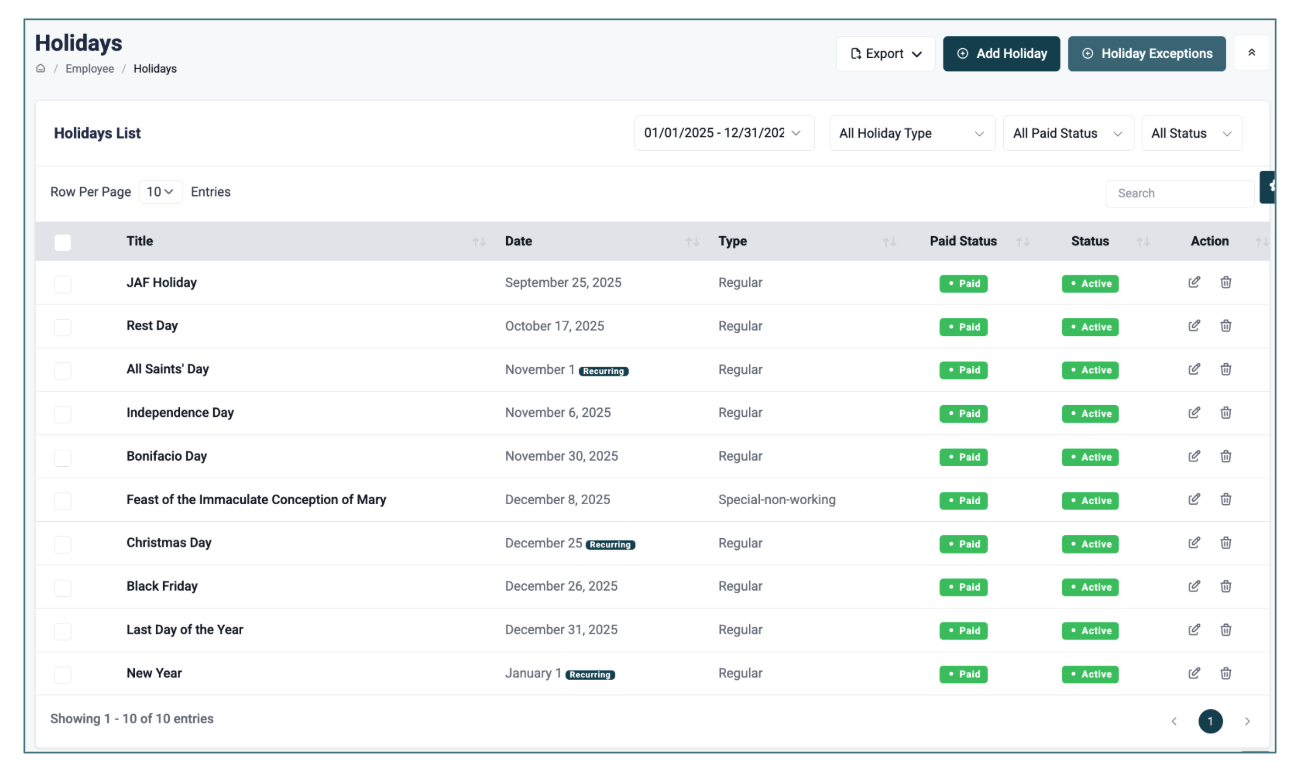Edit the JAF Holiday entry
The width and height of the screenshot is (1304, 780).
[x=1194, y=283]
